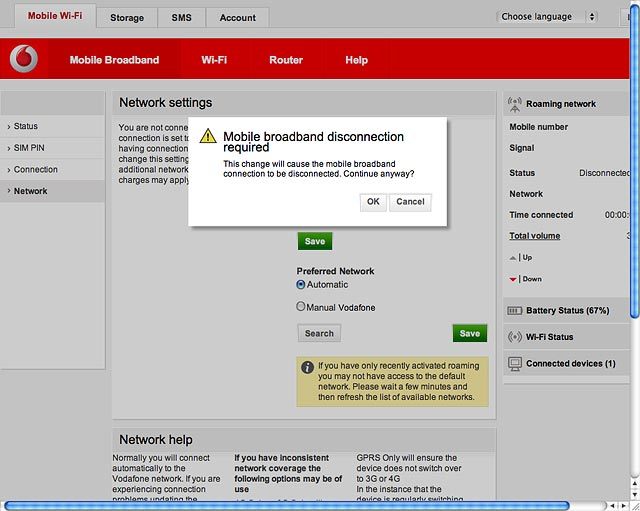Viewport: 640px width, 511px height.
Task: Open Connection in left sidebar
Action: coord(52,169)
